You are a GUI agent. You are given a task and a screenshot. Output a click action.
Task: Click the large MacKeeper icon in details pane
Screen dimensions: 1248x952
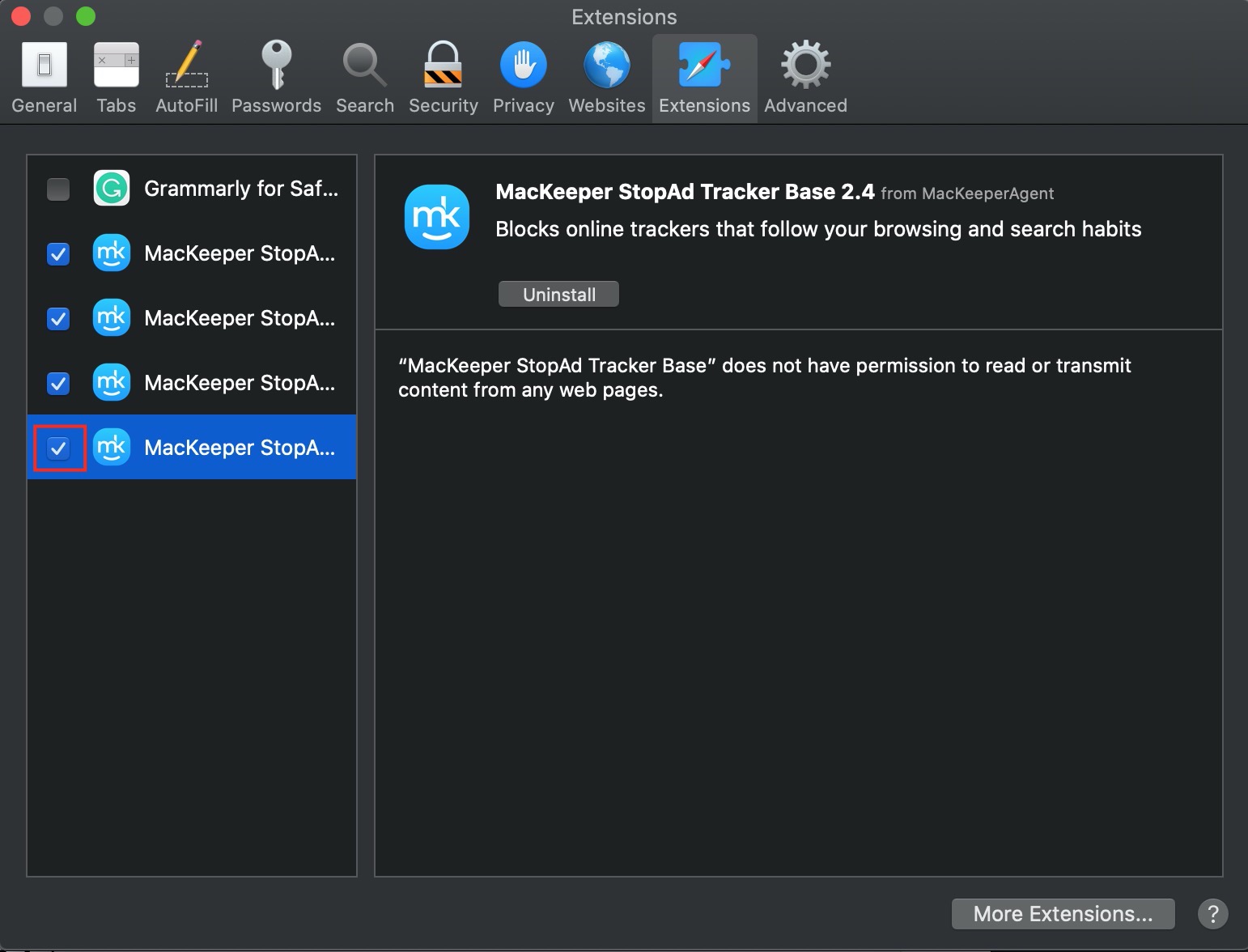pos(437,217)
